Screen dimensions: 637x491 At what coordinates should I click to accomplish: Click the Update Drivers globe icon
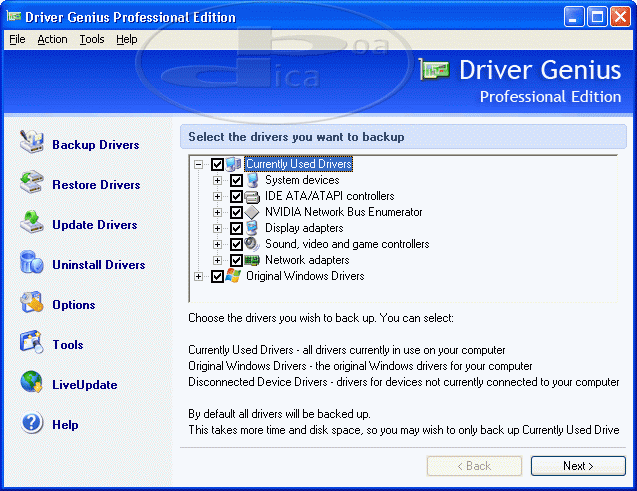32,224
